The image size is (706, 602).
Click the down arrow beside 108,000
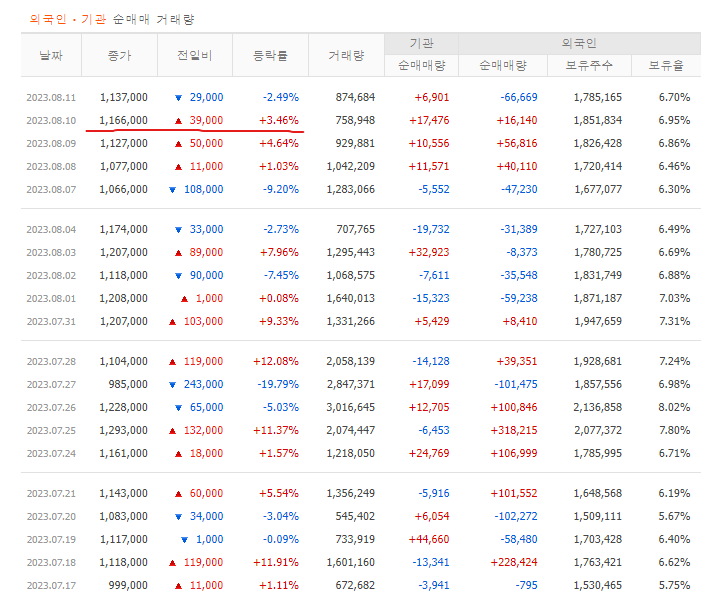pos(172,190)
